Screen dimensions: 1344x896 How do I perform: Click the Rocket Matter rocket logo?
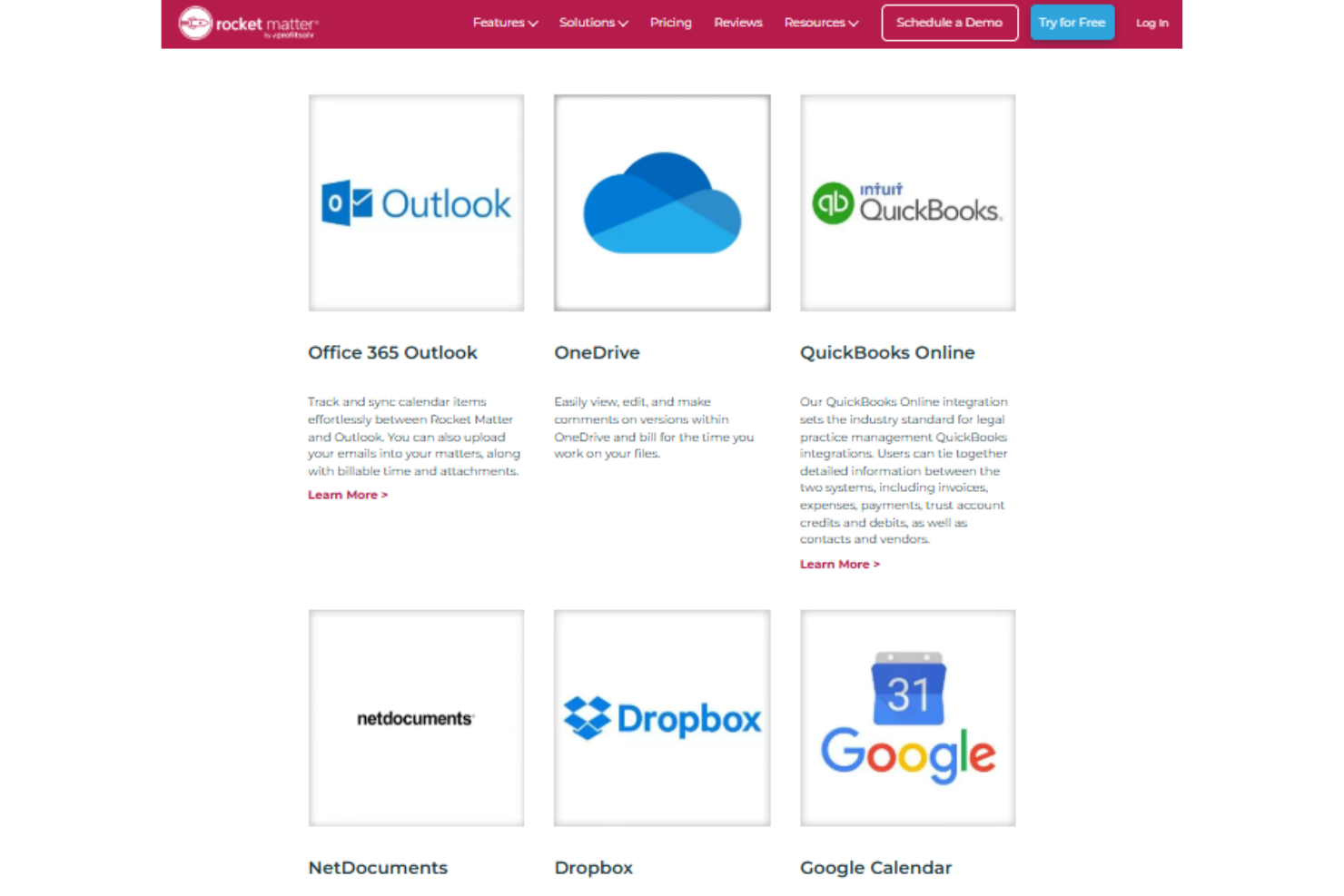(195, 22)
